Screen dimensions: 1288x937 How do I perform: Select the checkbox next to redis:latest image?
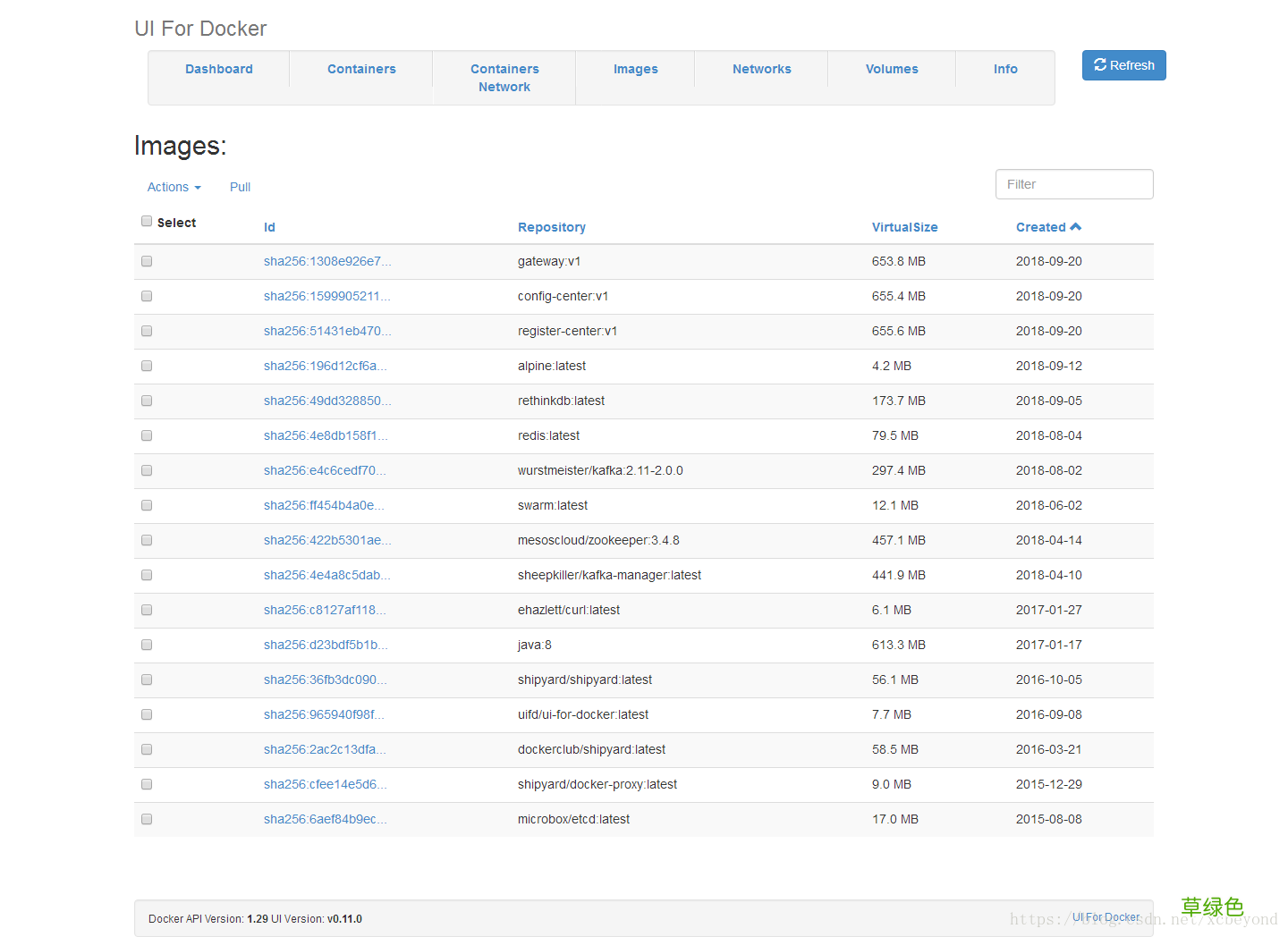147,435
